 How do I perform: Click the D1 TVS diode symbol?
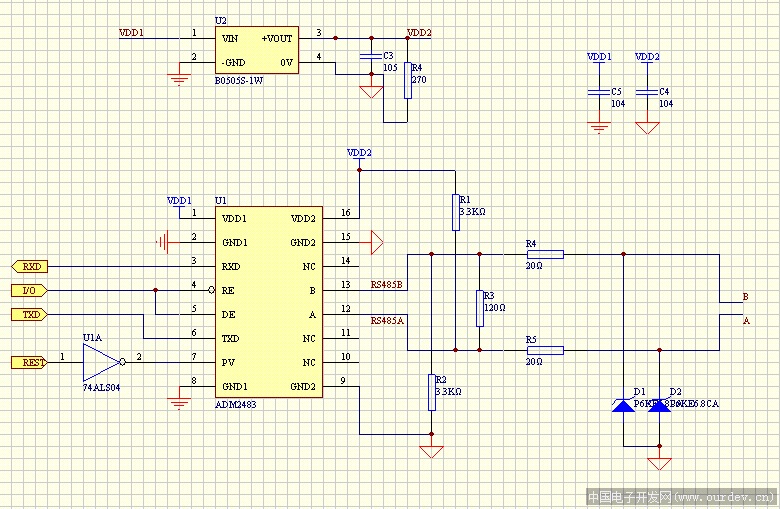(x=623, y=405)
